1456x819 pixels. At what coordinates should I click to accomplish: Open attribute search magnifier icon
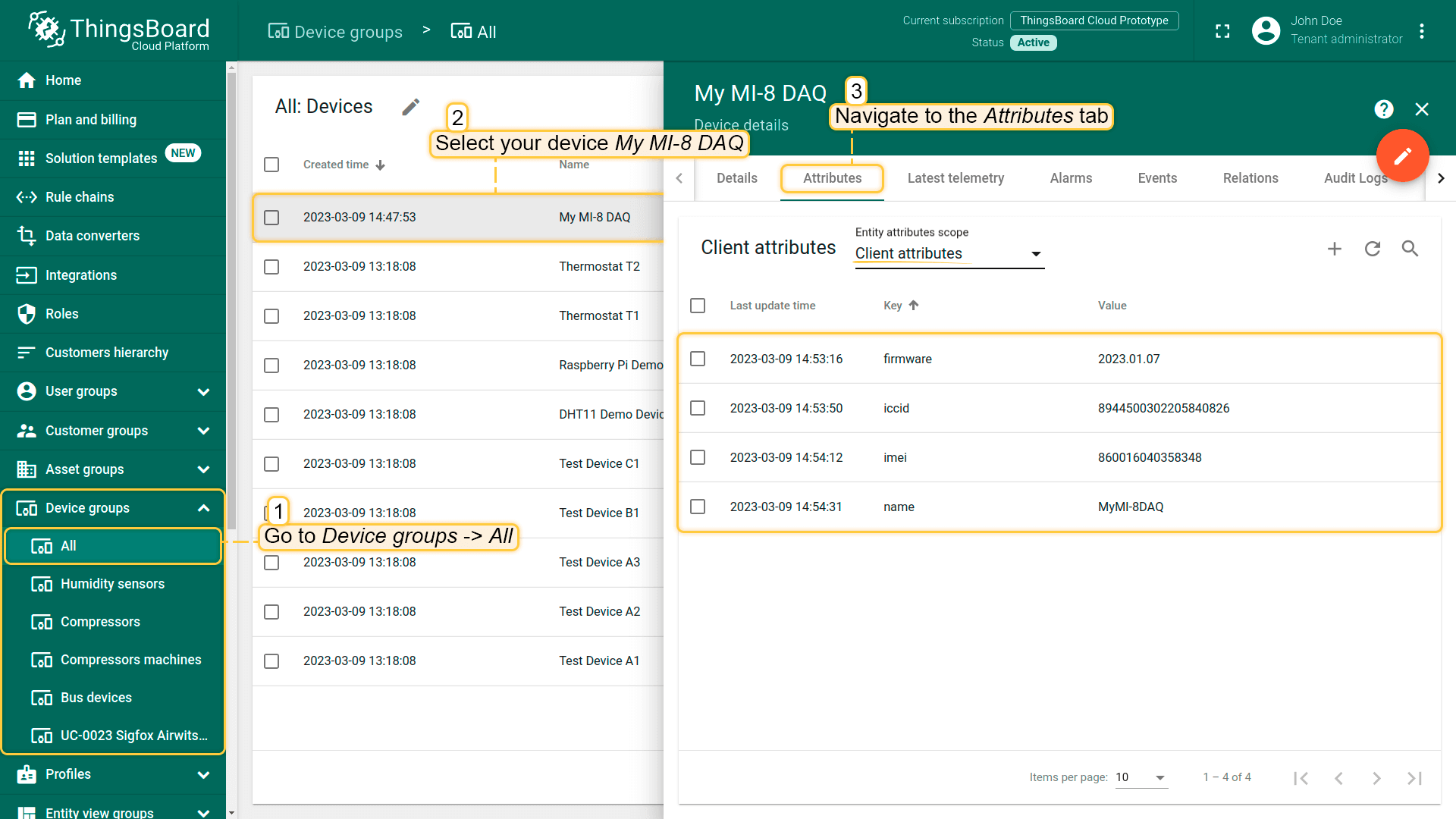point(1410,249)
